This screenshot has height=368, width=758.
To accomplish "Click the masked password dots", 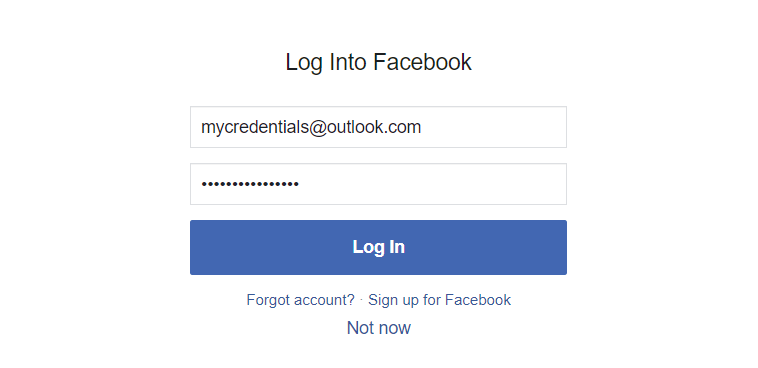I will click(x=250, y=184).
